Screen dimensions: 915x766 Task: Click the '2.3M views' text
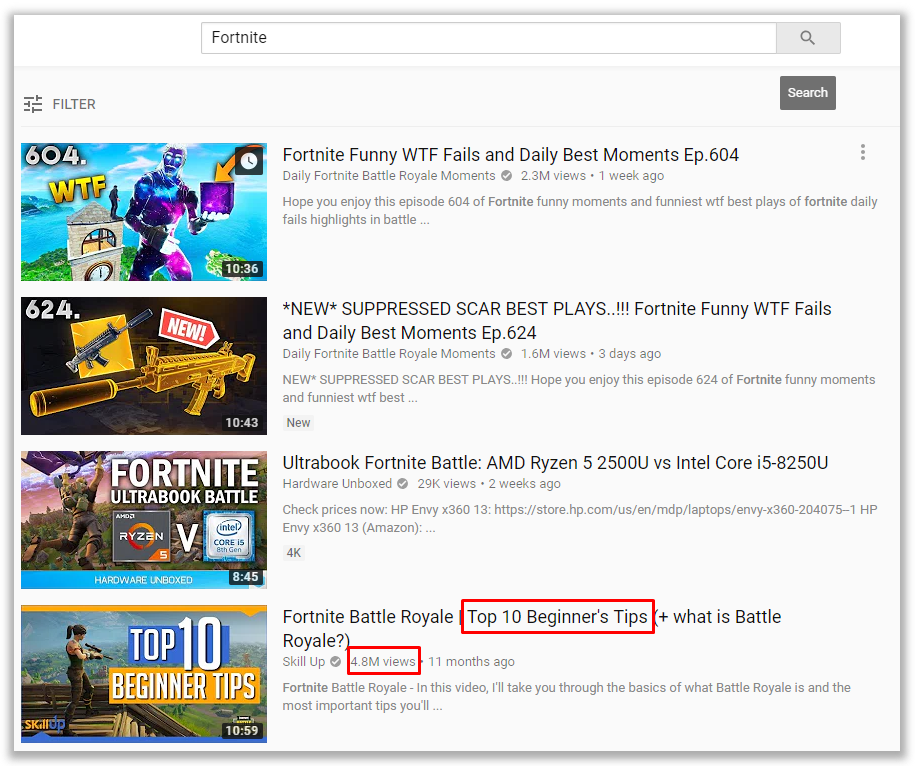pos(553,176)
